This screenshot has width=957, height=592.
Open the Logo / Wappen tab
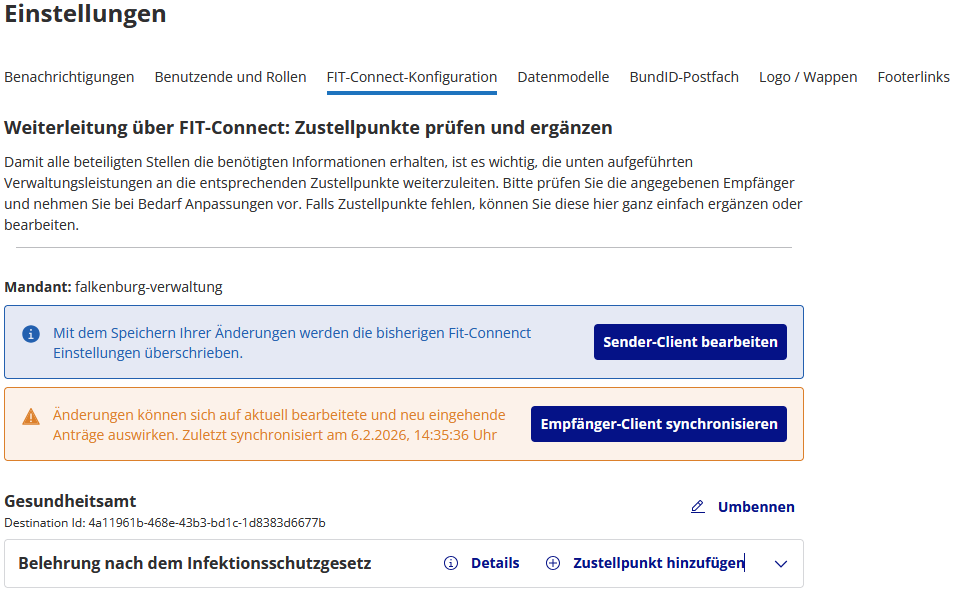pos(808,76)
